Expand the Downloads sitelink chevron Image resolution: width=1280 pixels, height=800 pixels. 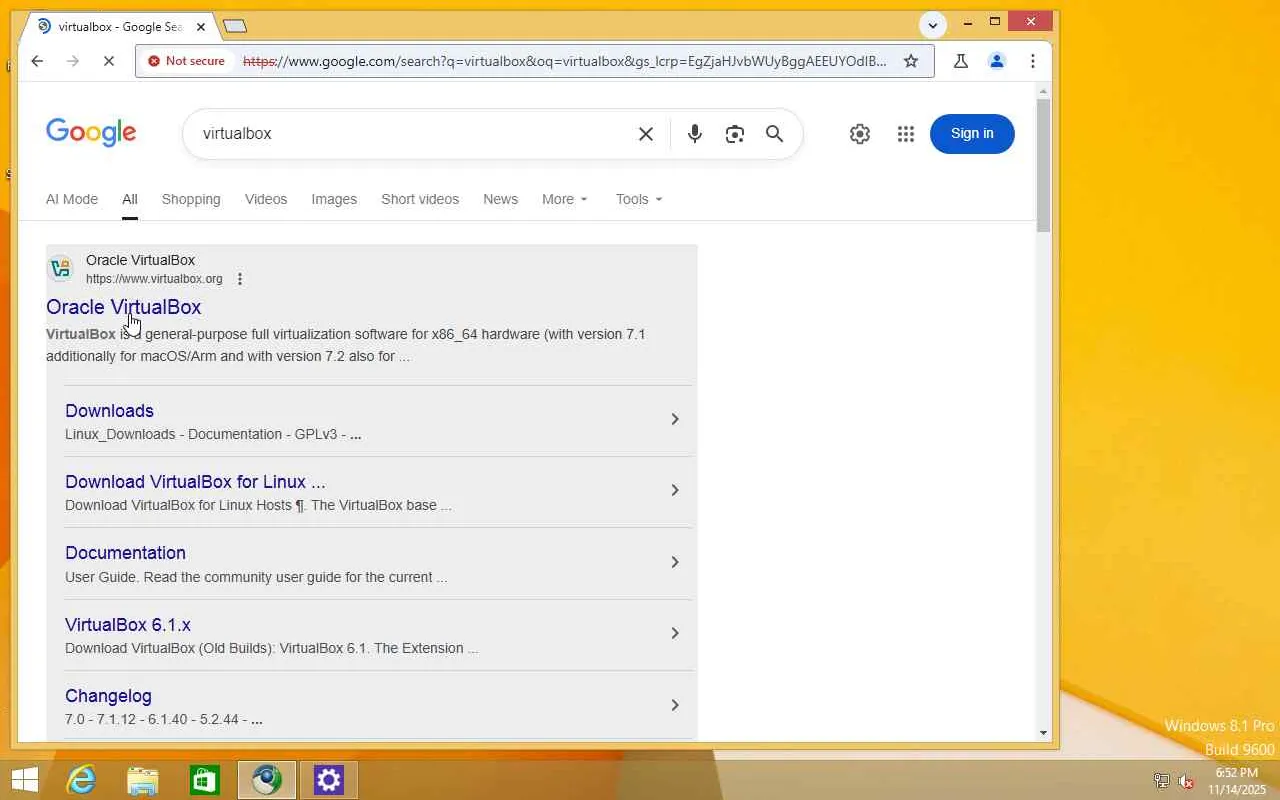pos(675,419)
